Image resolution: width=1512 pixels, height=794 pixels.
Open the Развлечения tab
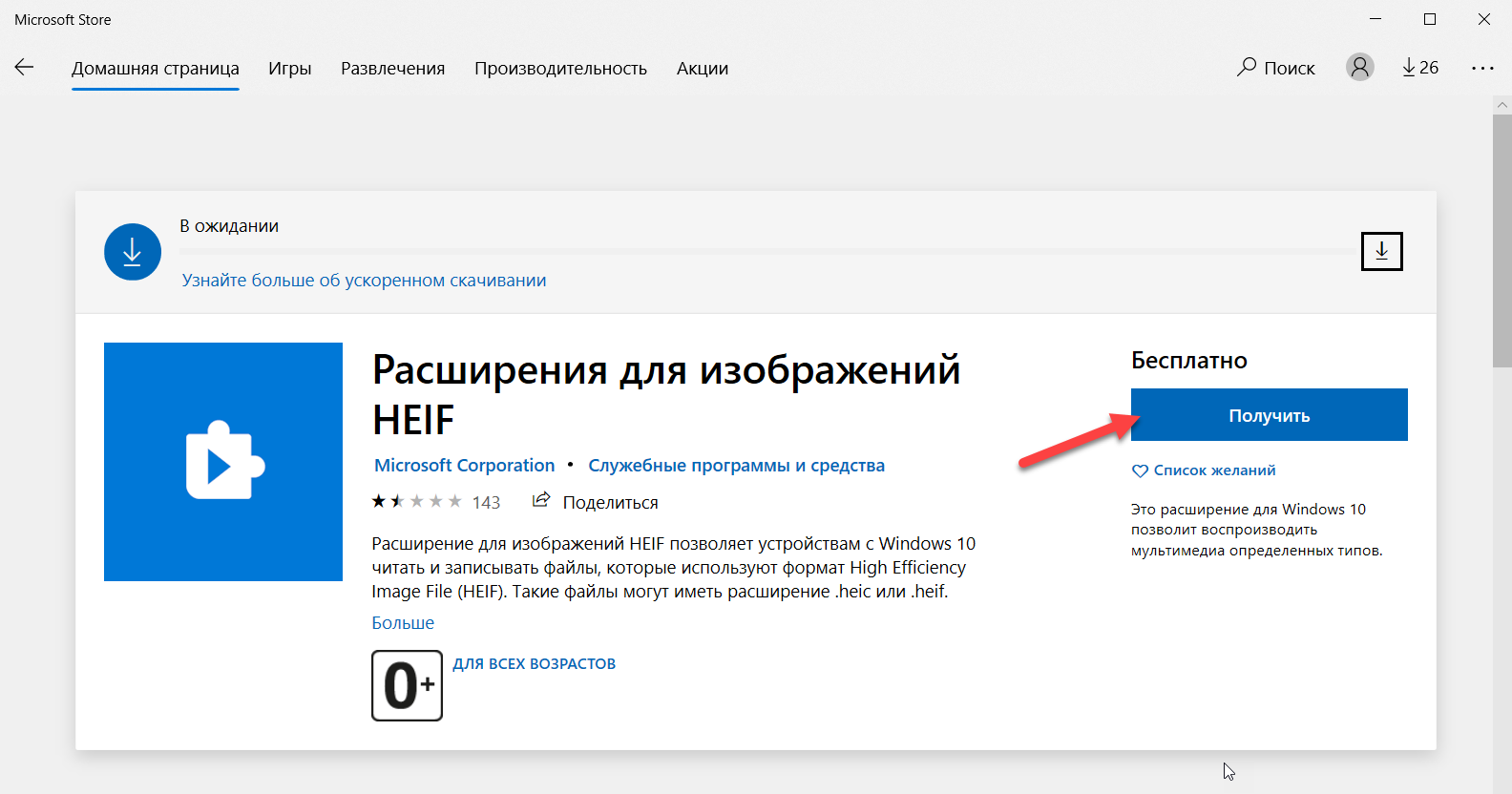pos(392,69)
